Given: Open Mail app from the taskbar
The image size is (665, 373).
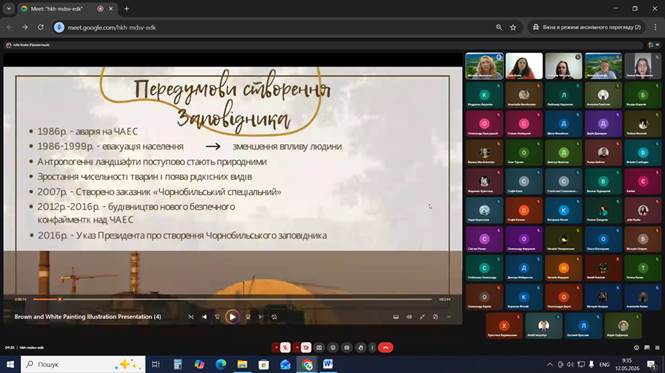Looking at the screenshot, I should coord(285,365).
